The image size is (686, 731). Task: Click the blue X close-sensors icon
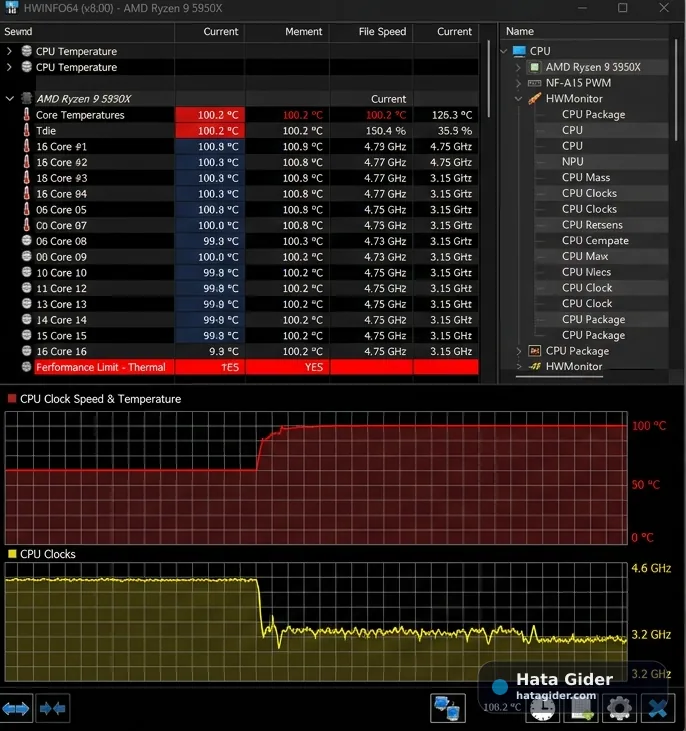pos(658,709)
